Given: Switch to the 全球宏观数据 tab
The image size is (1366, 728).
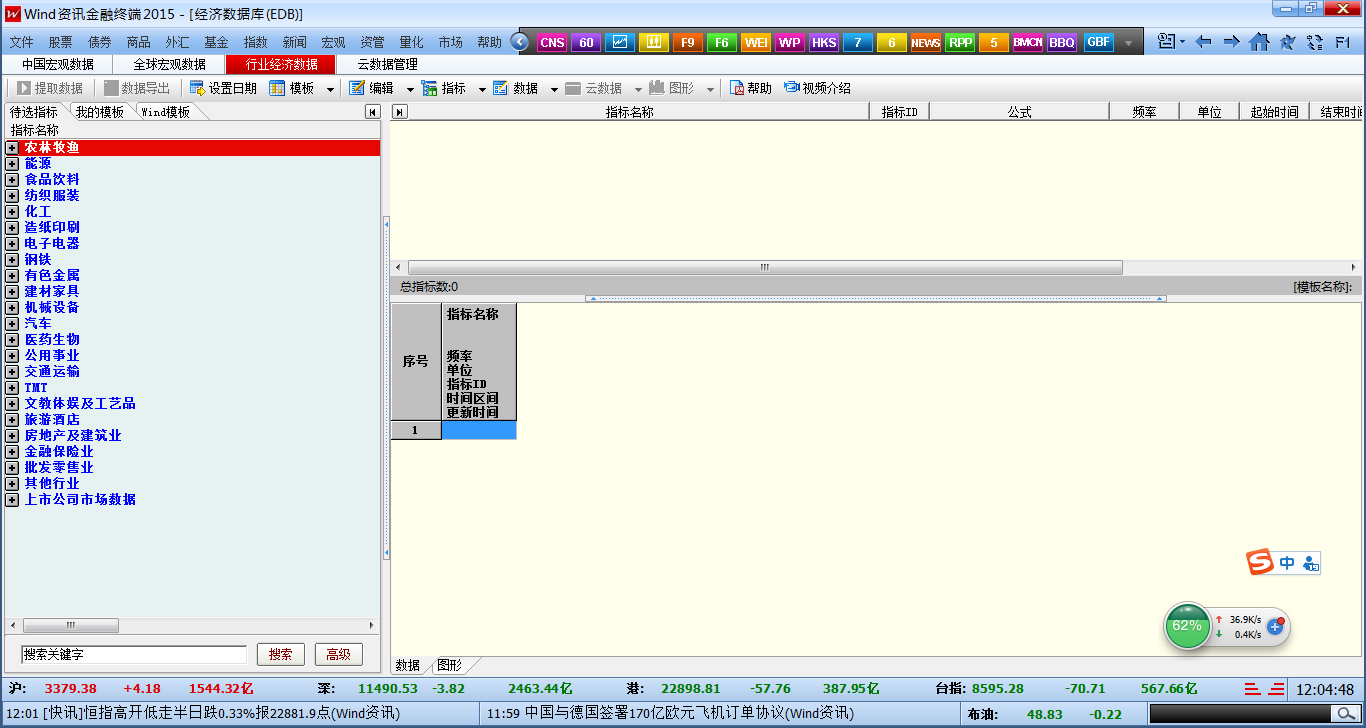Looking at the screenshot, I should (x=170, y=64).
